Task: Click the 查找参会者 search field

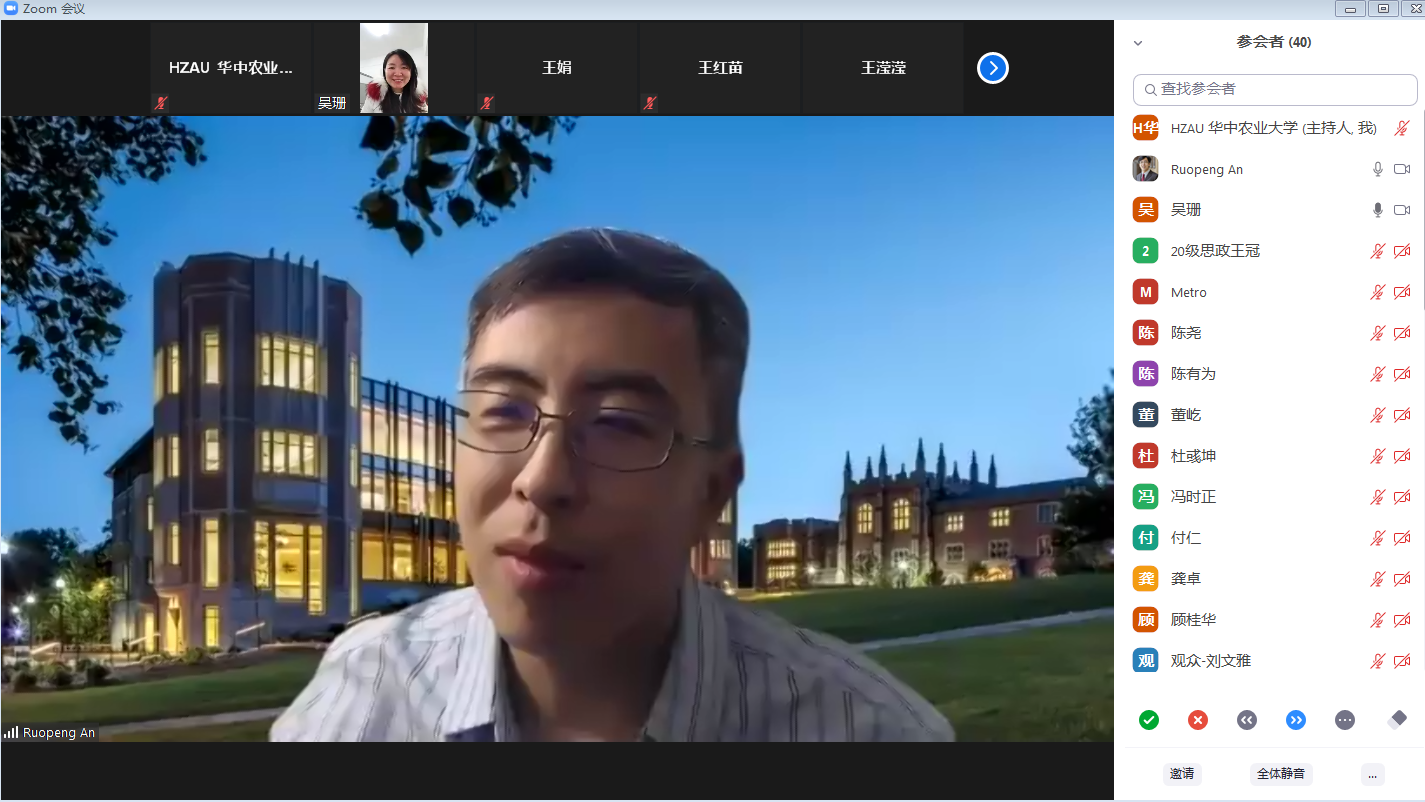Action: coord(1275,89)
